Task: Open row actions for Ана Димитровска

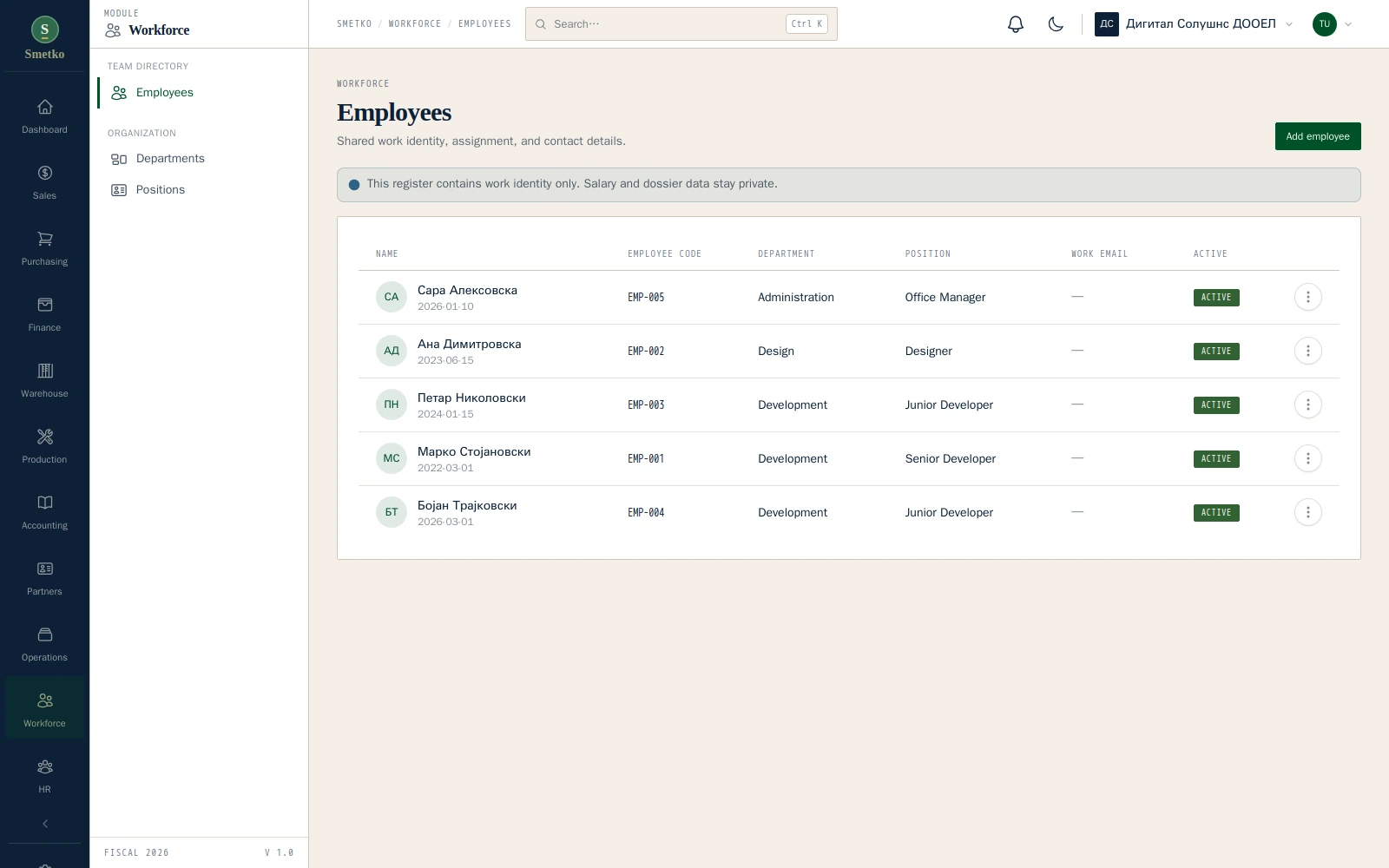Action: (x=1308, y=351)
